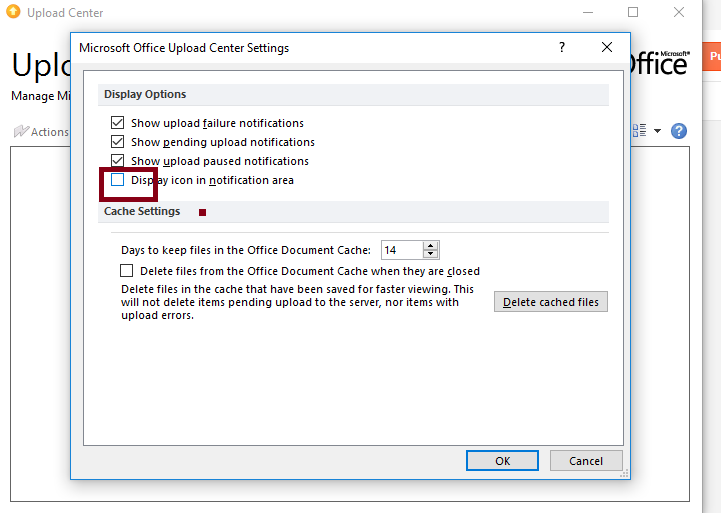The image size is (721, 513).
Task: Click Delete cached files button
Action: (550, 302)
